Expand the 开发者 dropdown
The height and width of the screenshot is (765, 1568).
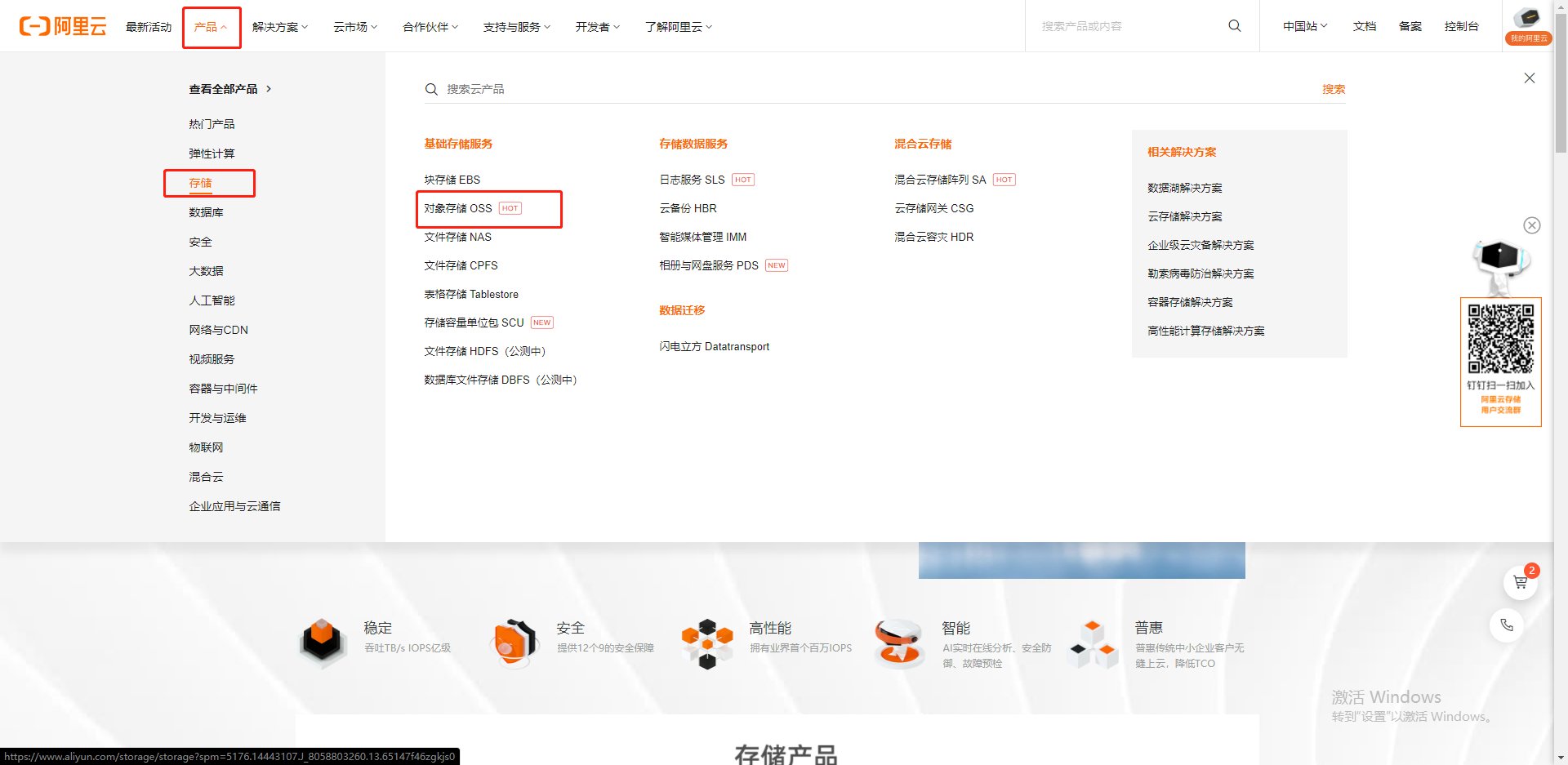pyautogui.click(x=598, y=27)
